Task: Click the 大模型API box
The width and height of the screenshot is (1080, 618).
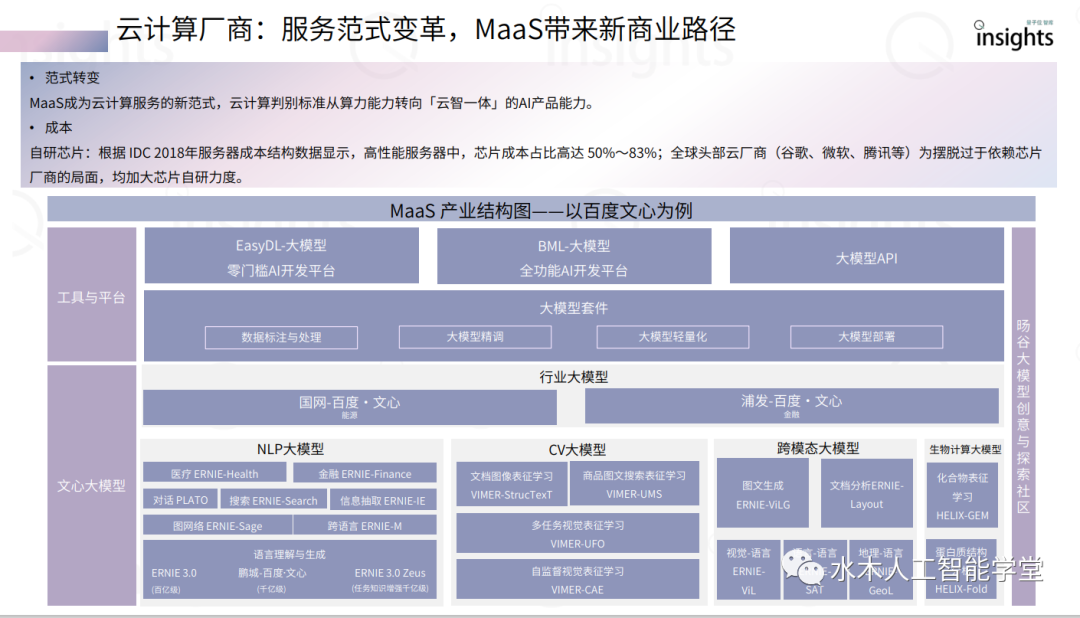Action: click(x=865, y=257)
